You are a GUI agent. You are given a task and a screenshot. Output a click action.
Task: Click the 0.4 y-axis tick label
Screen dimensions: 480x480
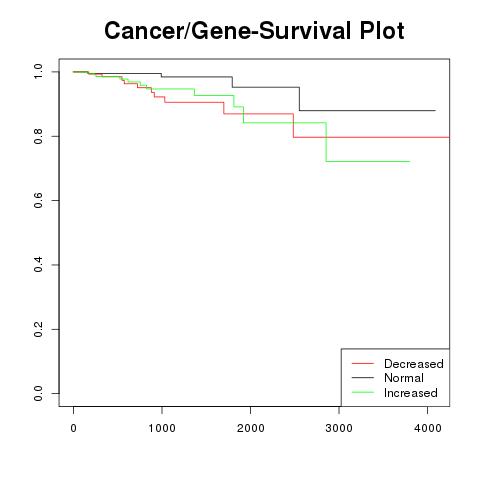tap(38, 265)
